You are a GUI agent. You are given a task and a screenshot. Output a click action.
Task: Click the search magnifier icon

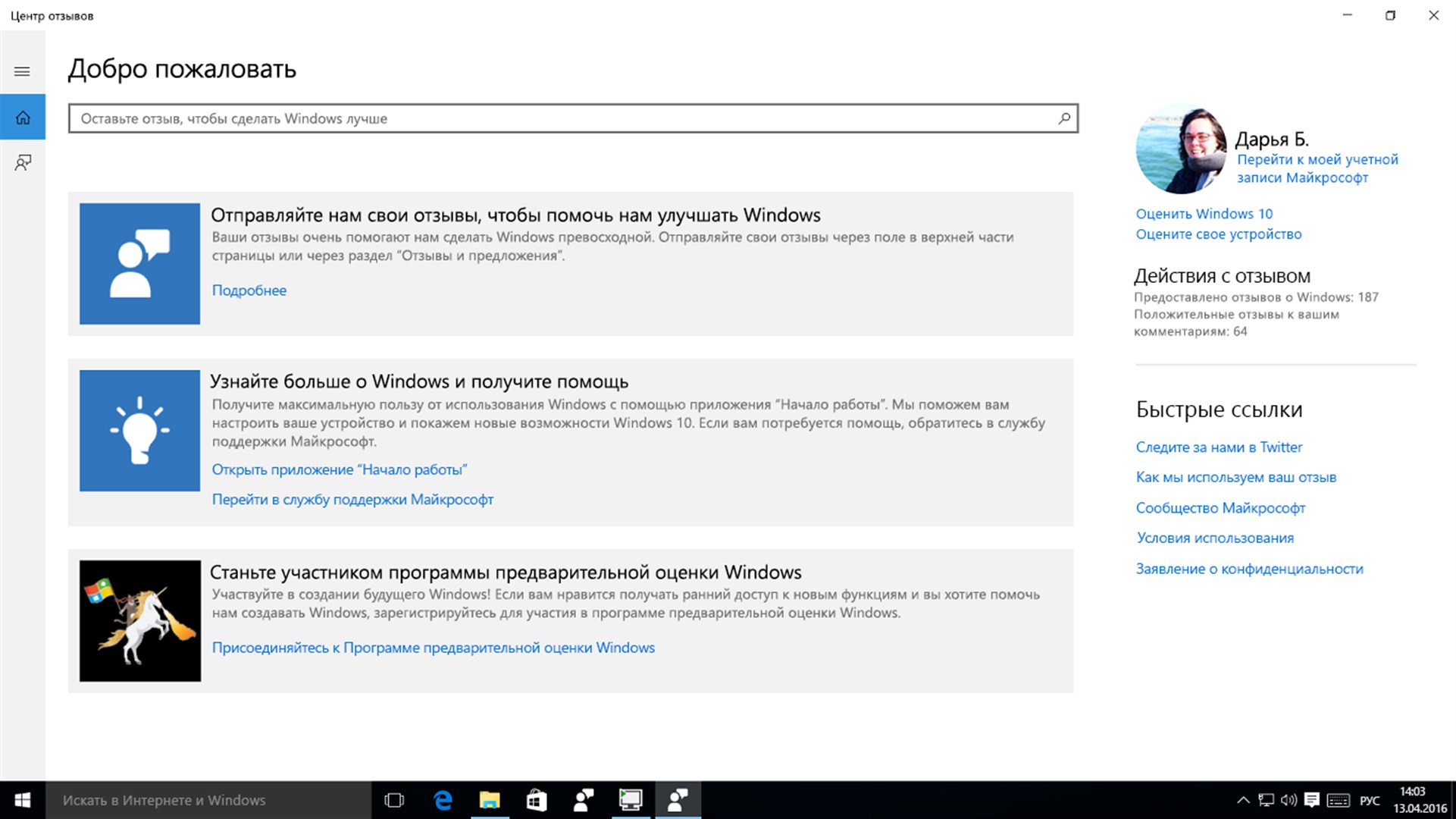point(1064,118)
